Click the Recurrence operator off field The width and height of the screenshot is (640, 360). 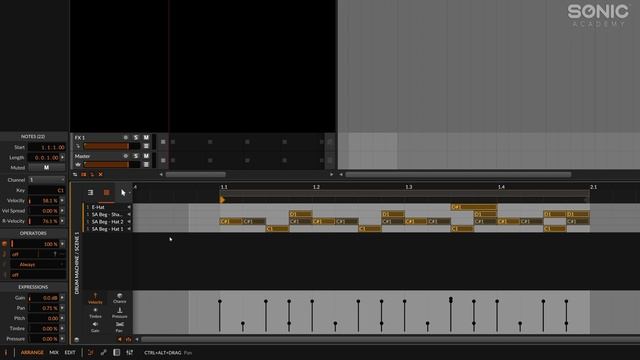click(38, 275)
